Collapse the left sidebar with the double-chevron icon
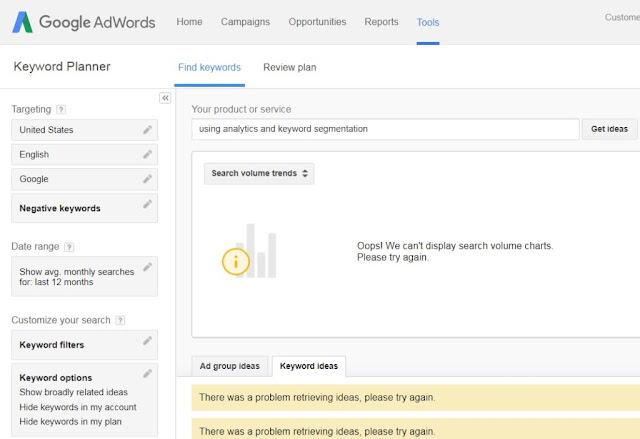This screenshot has width=640, height=439. [x=165, y=98]
